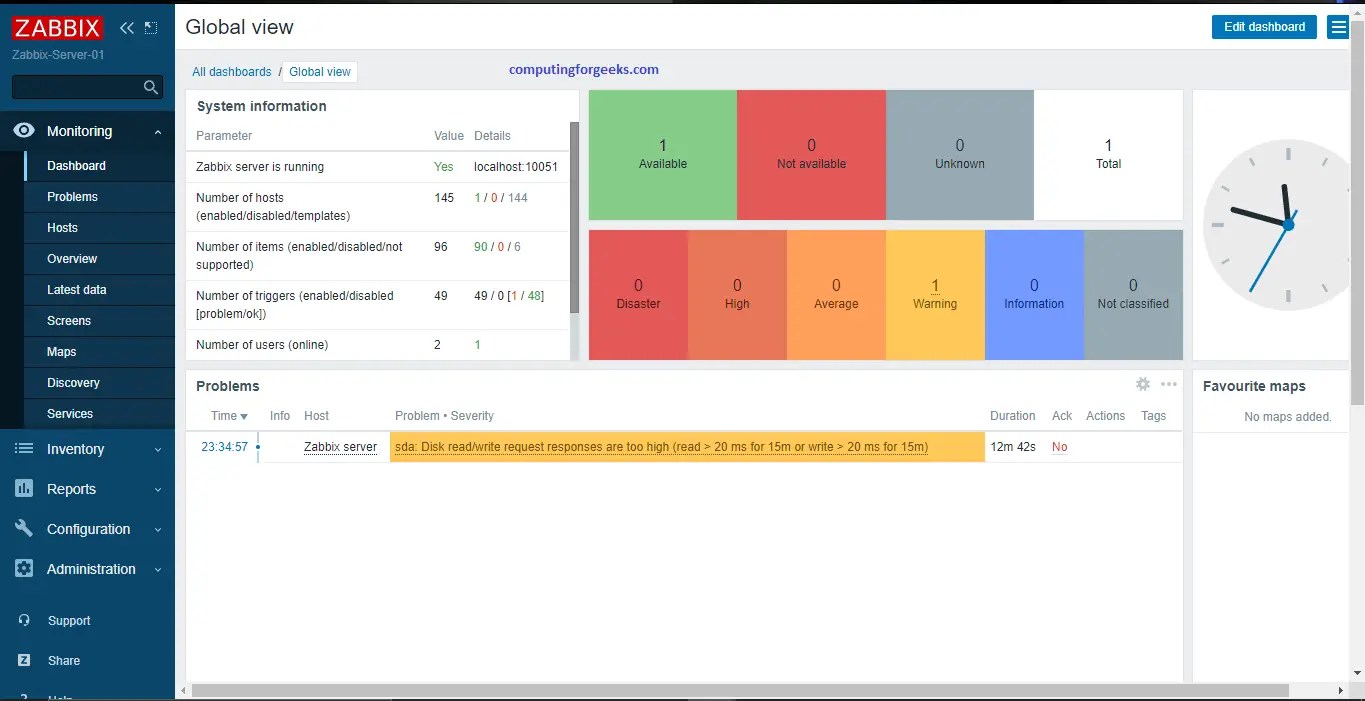Open the All dashboards breadcrumb link
This screenshot has height=701, width=1365.
(x=232, y=71)
